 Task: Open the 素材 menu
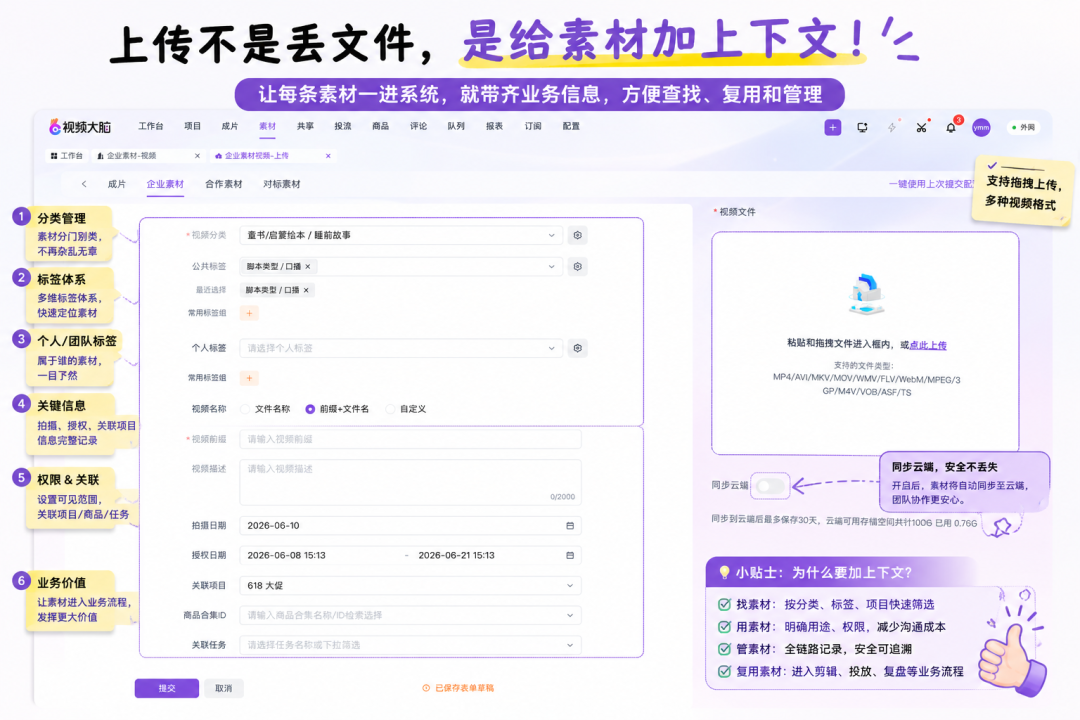(x=267, y=126)
